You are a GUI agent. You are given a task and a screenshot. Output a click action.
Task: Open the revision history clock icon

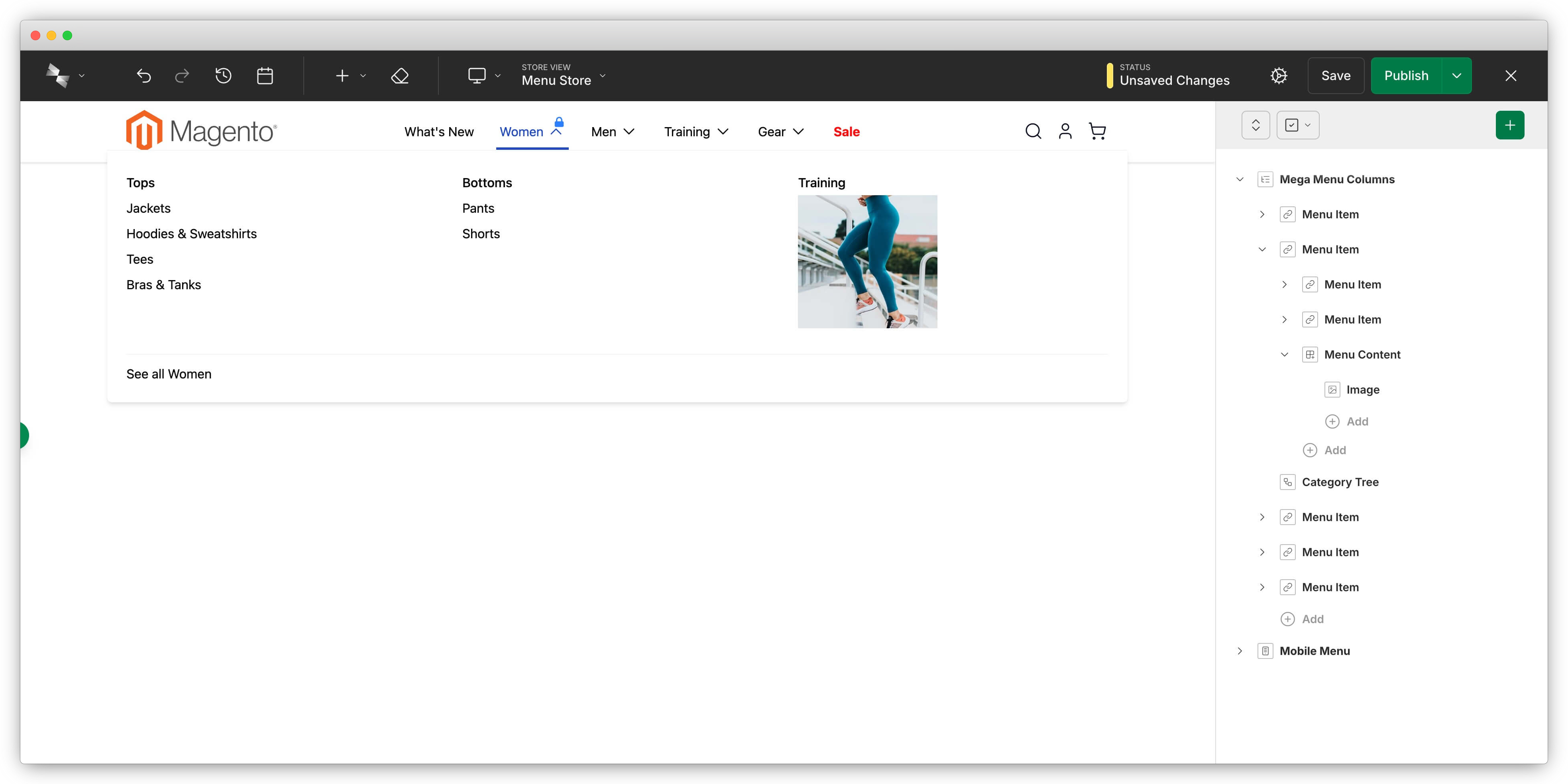click(x=223, y=76)
